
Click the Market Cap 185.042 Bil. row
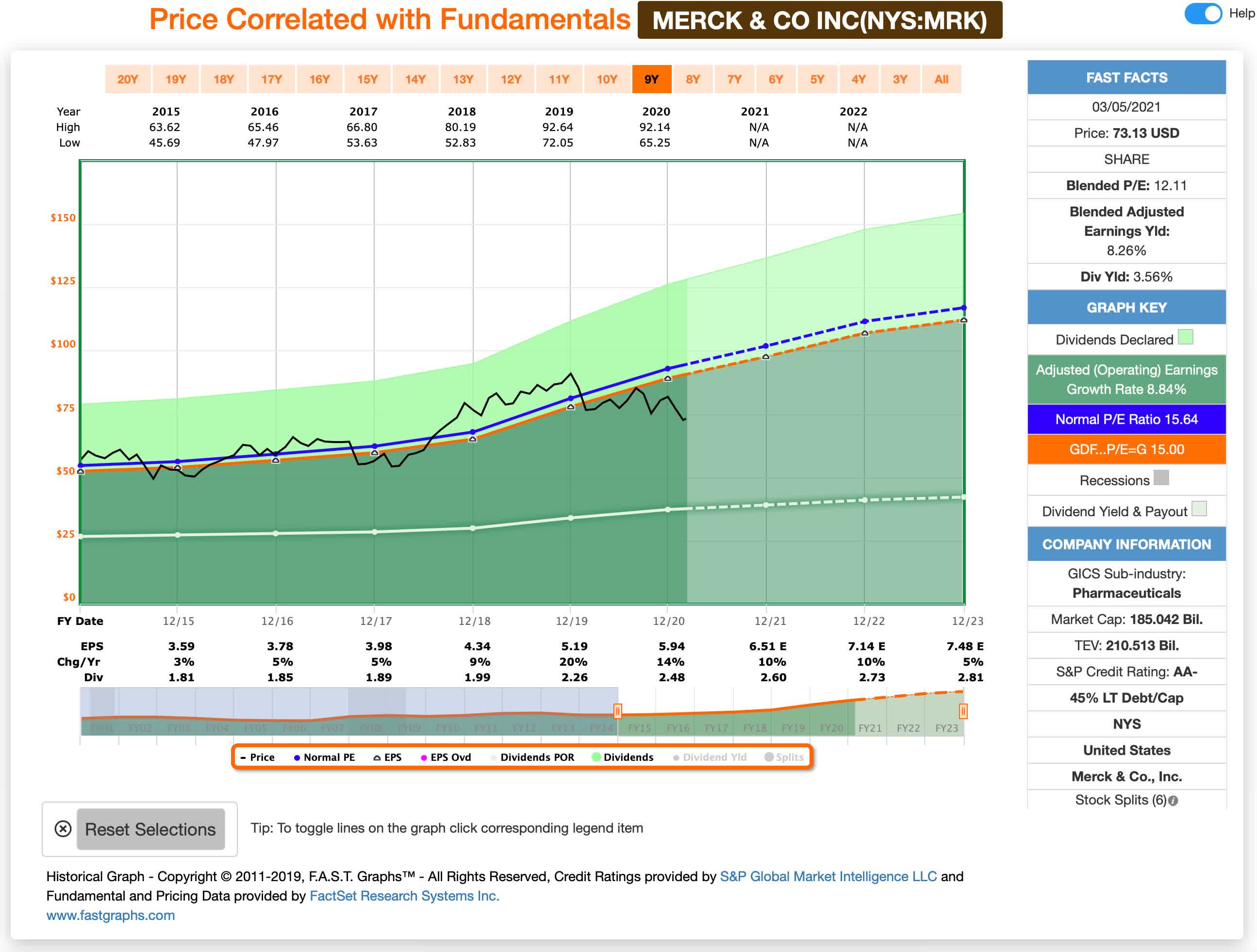(1126, 619)
